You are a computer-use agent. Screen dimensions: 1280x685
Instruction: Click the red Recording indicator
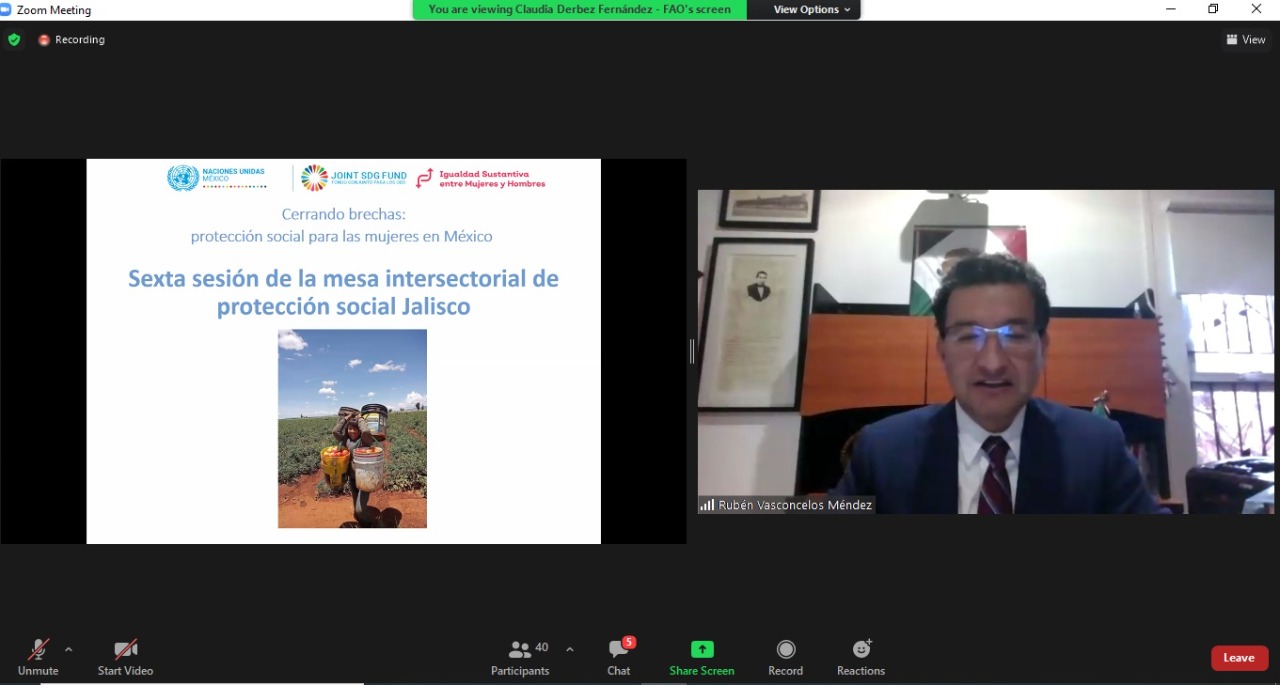coord(71,40)
